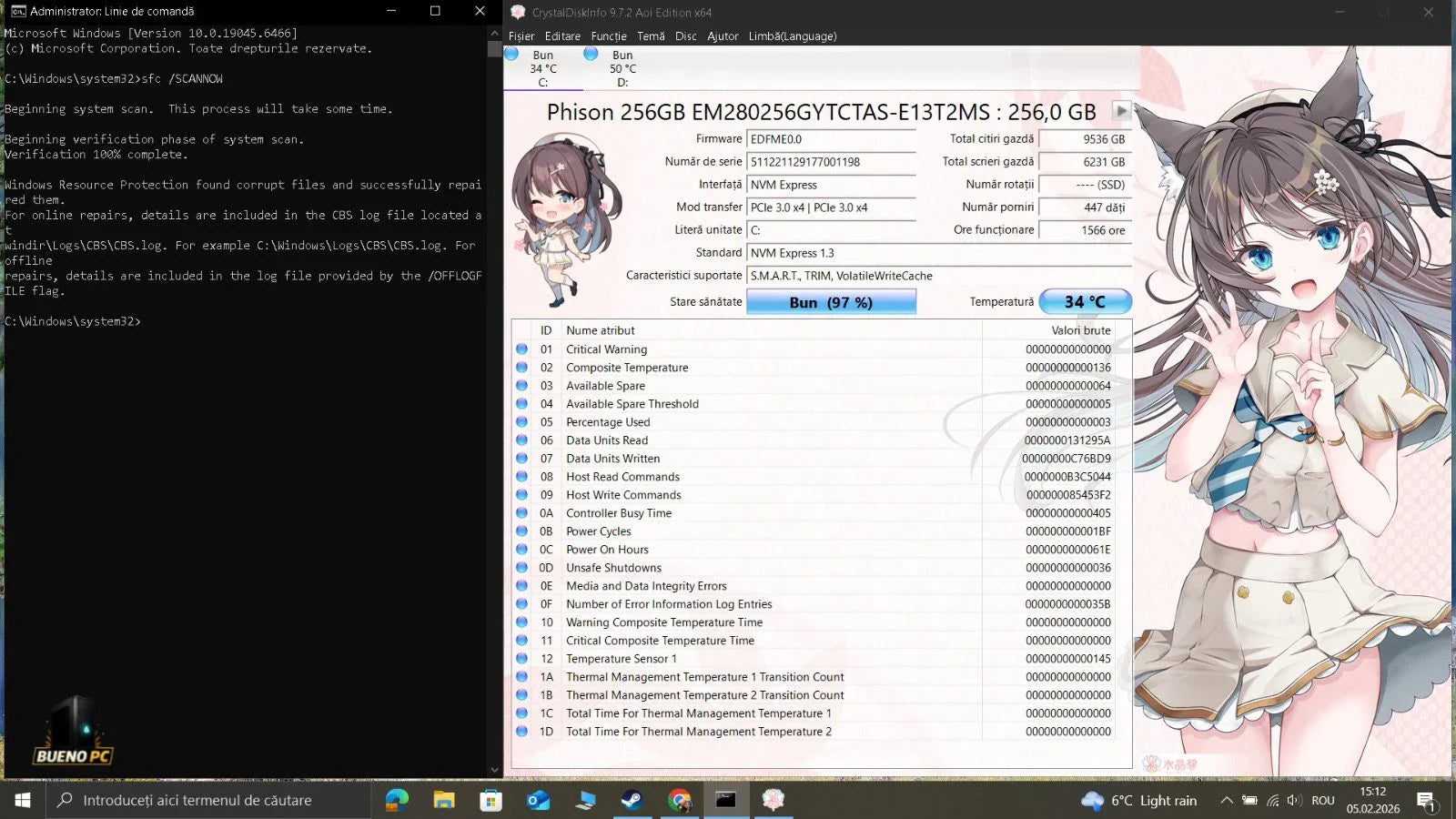Open the Fișier menu in CrystalDiskInfo
Image resolution: width=1456 pixels, height=819 pixels.
click(x=521, y=36)
